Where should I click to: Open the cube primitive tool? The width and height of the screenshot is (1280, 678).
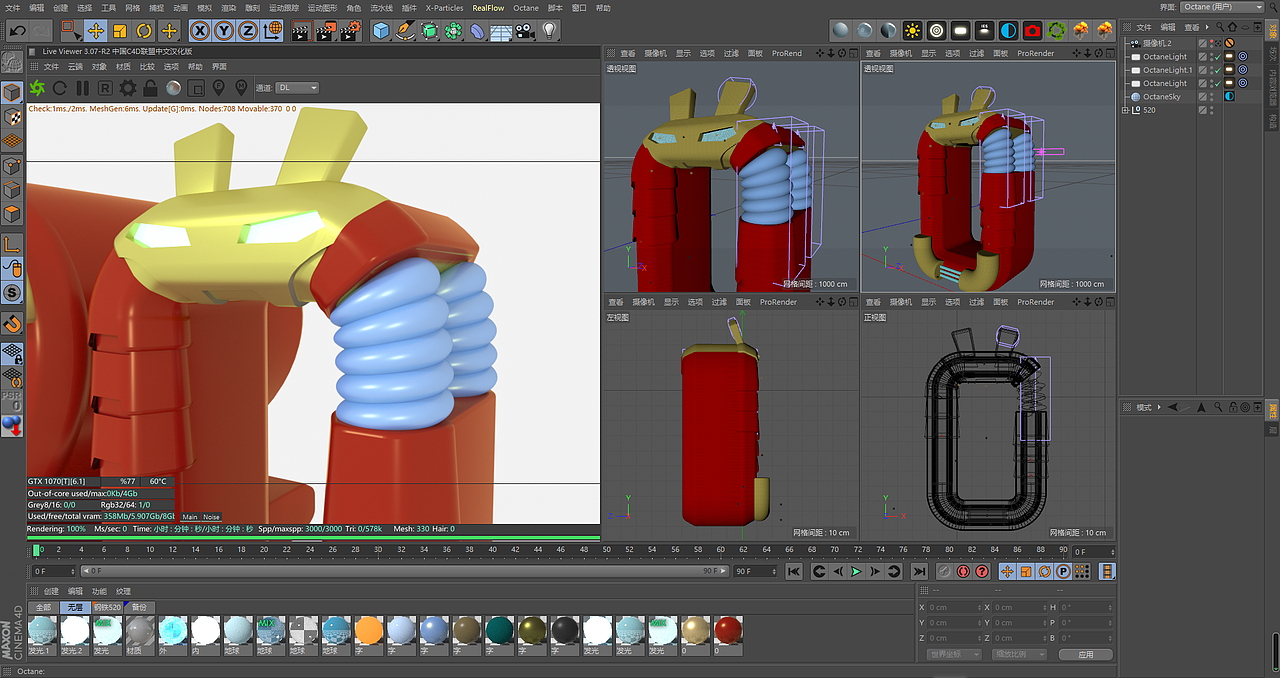tap(381, 31)
